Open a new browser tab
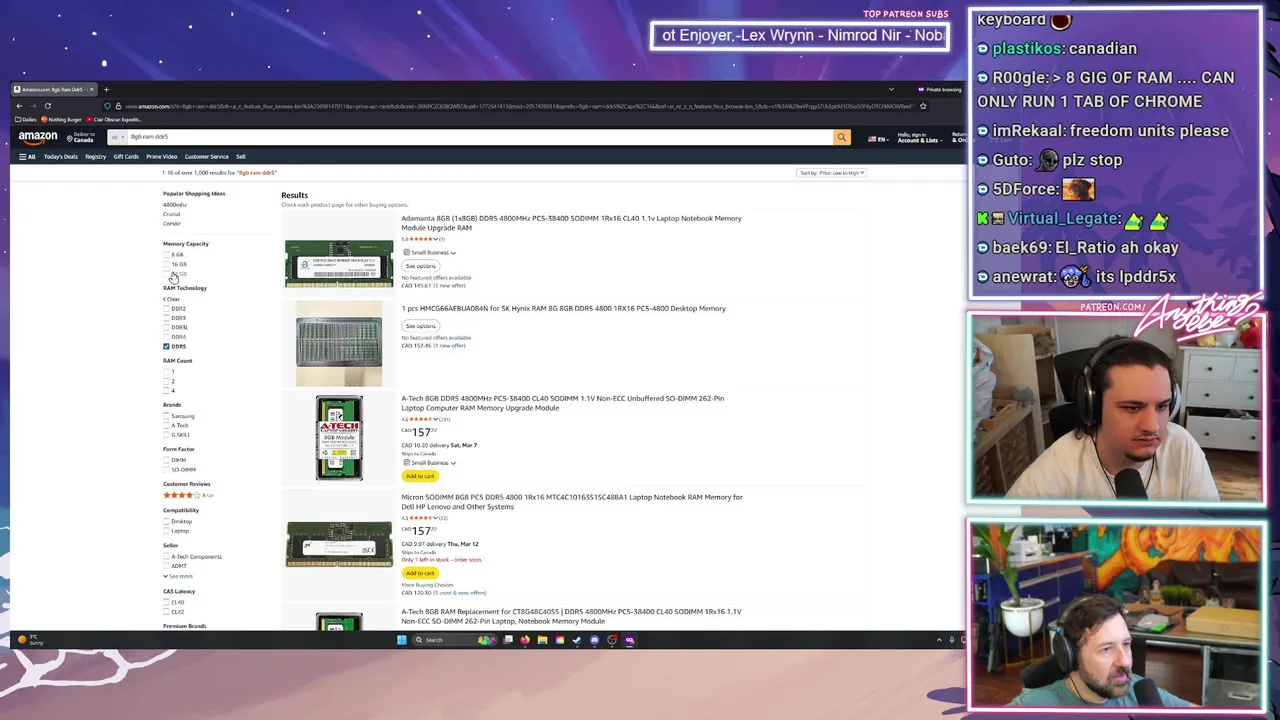The height and width of the screenshot is (720, 1280). (x=106, y=90)
